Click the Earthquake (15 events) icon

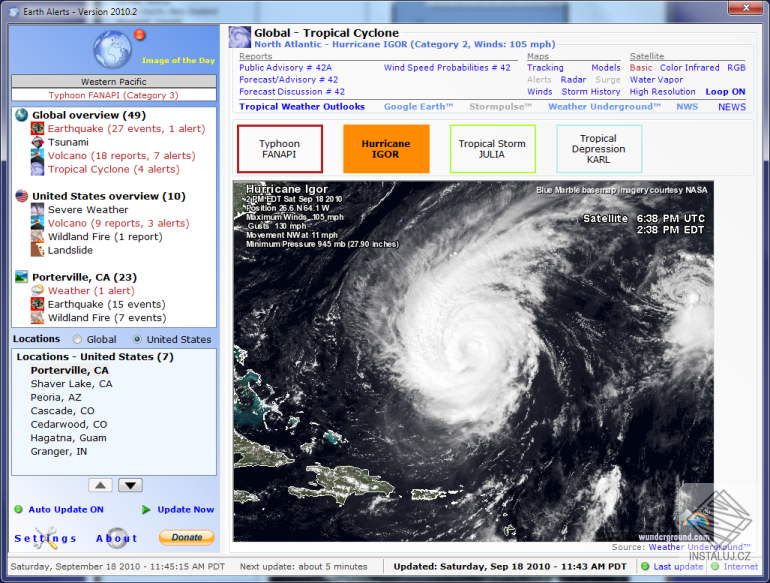(x=38, y=304)
